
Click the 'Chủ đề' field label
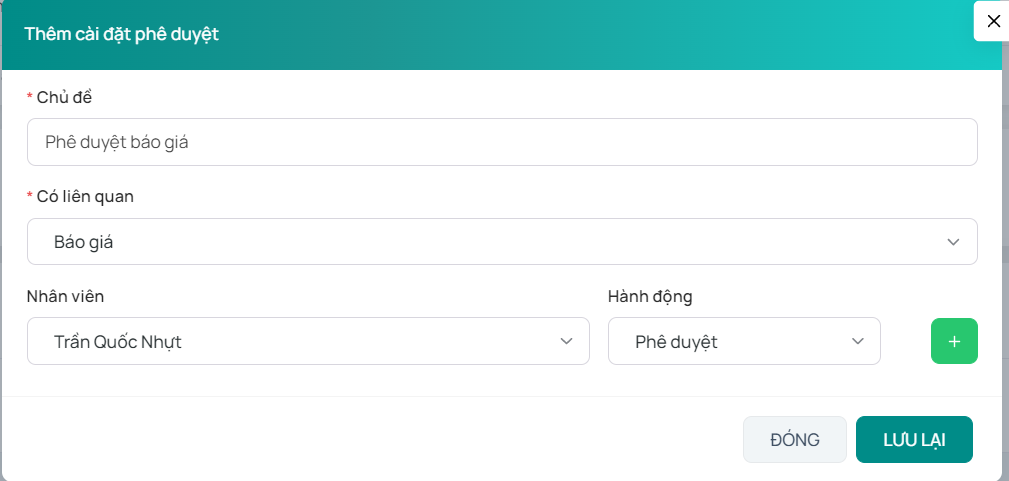tap(64, 97)
